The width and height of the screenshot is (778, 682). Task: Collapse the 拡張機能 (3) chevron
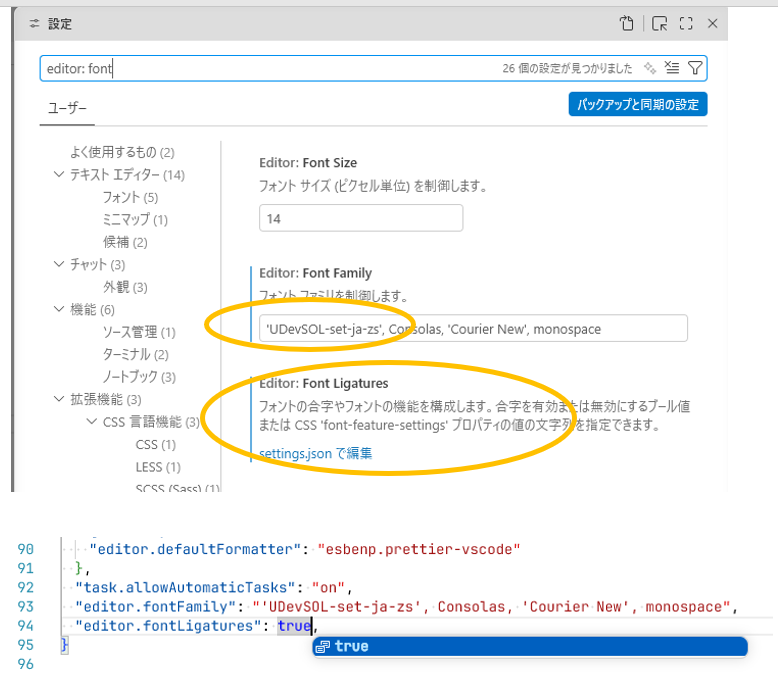pos(59,399)
